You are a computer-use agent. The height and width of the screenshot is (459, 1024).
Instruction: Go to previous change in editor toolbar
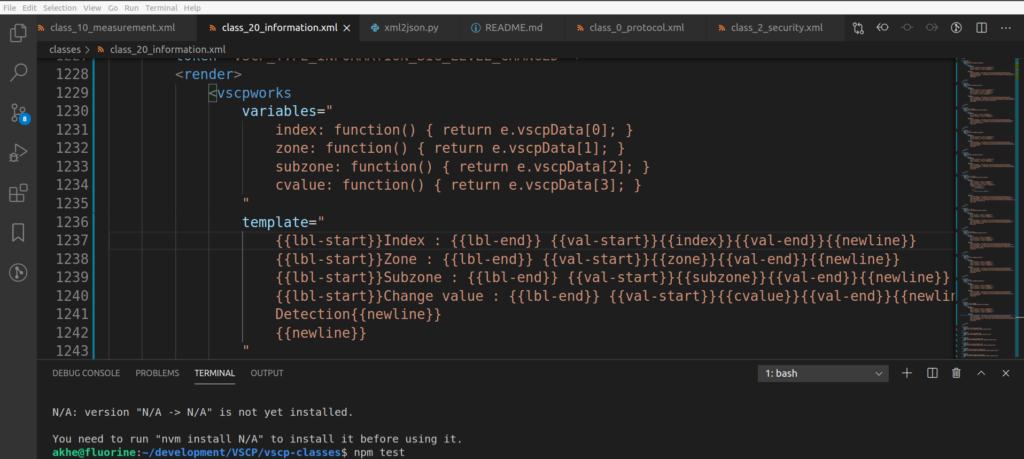(882, 28)
